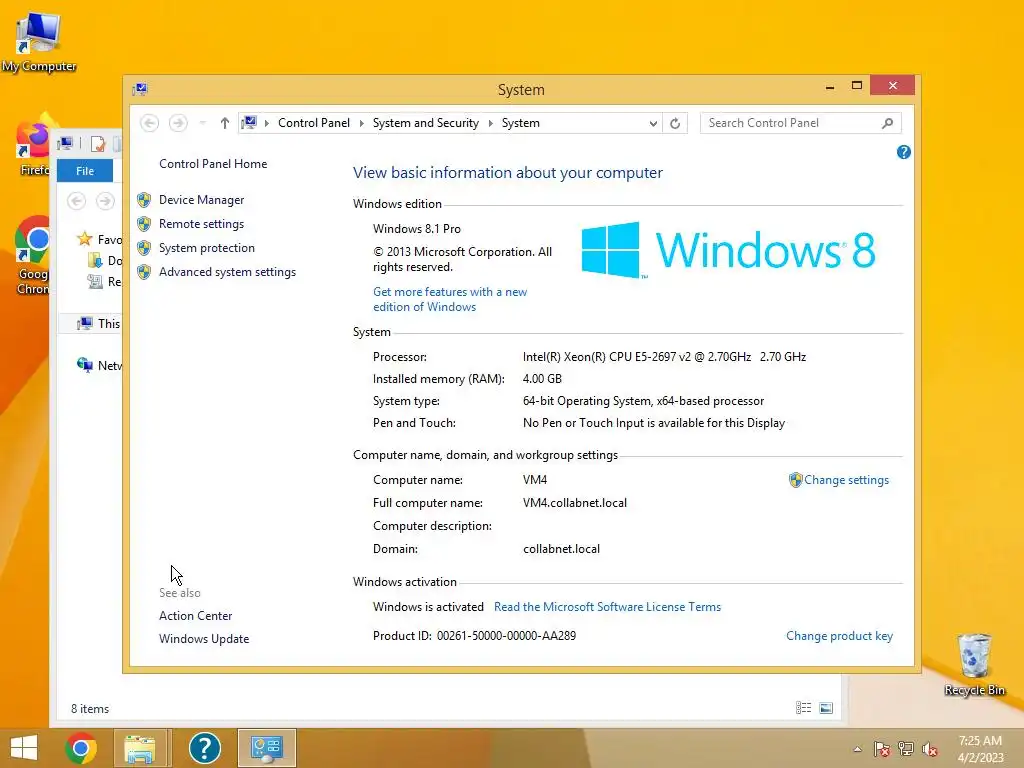The width and height of the screenshot is (1024, 768).
Task: Click Control Panel breadcrumb segment
Action: pos(313,123)
